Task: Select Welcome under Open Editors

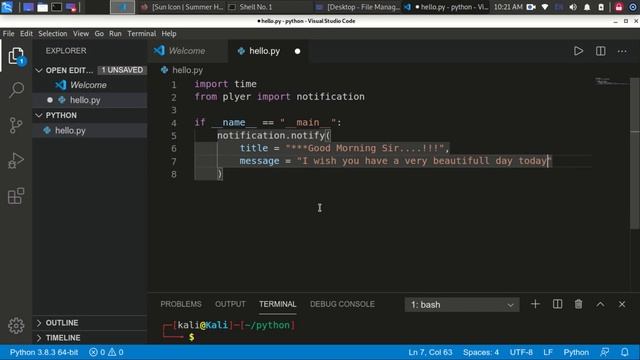Action: [x=90, y=85]
